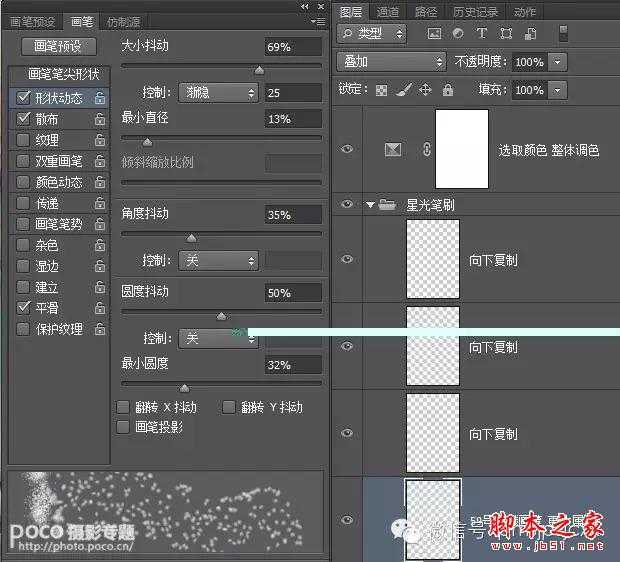Click the shape layer filter icon
Viewport: 620px width, 562px height.
[x=506, y=33]
